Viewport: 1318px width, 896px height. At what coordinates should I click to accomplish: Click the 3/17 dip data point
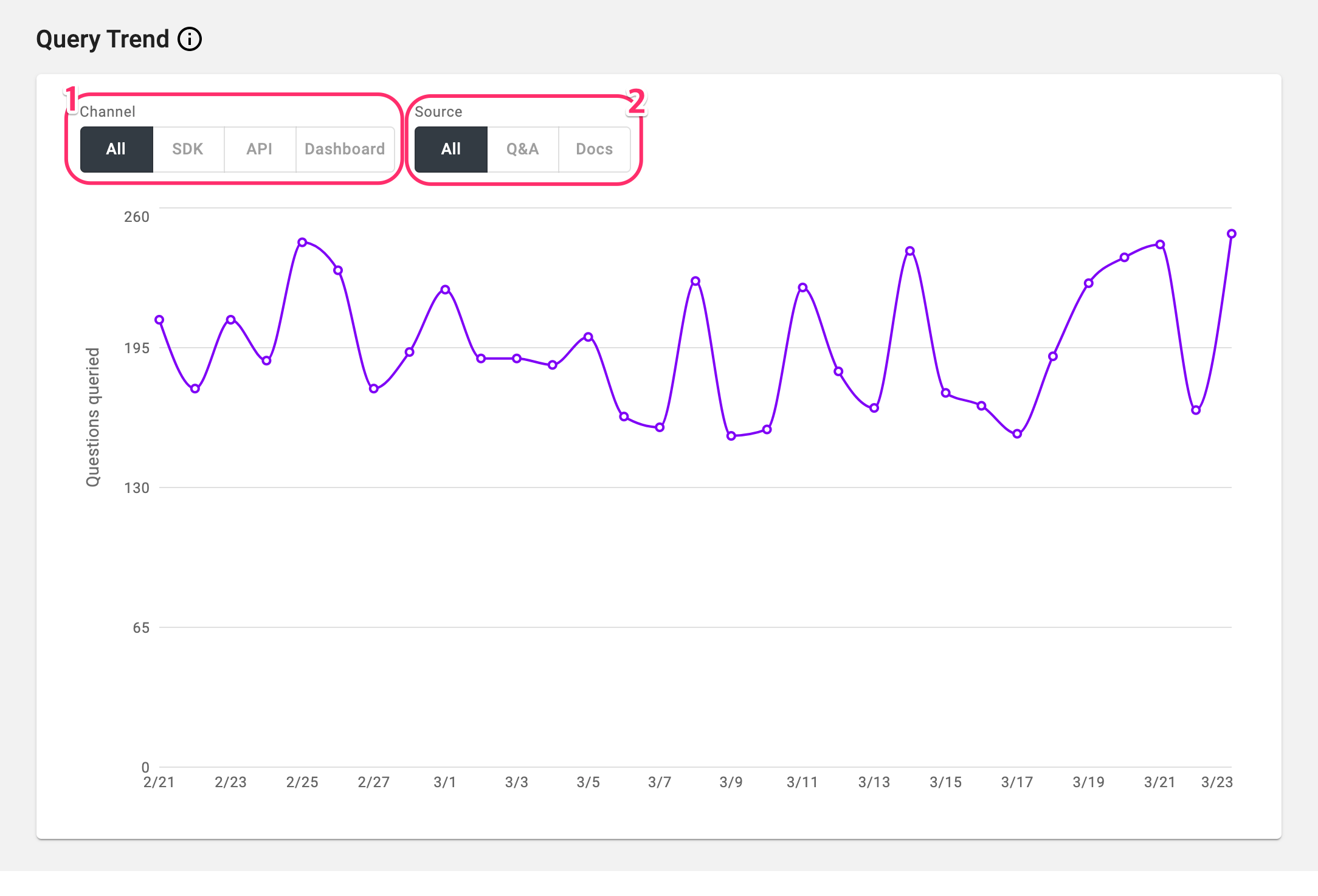point(1017,434)
